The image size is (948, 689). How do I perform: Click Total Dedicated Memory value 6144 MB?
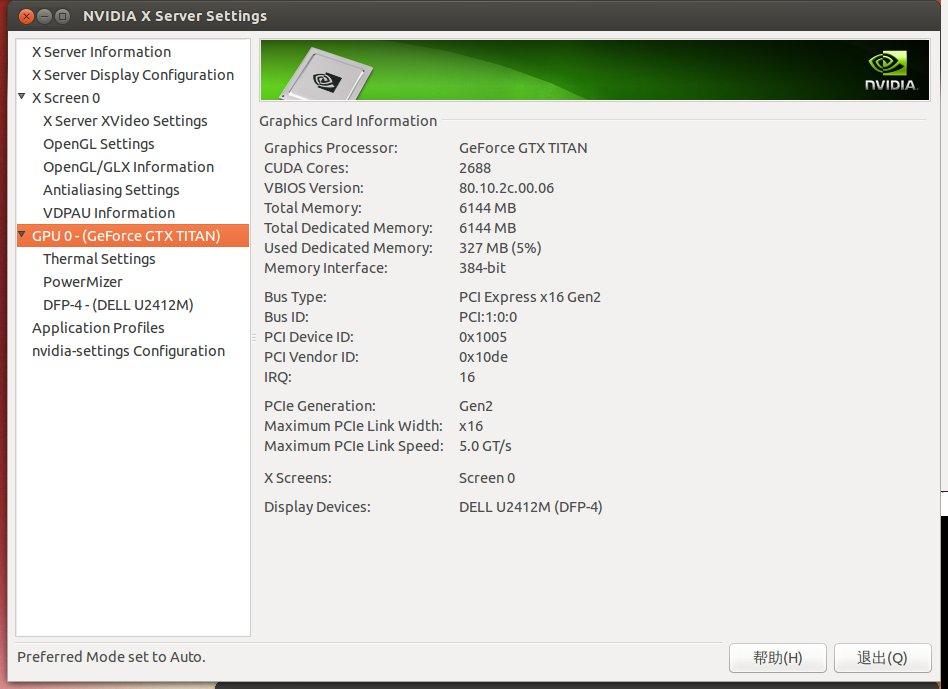[x=487, y=228]
